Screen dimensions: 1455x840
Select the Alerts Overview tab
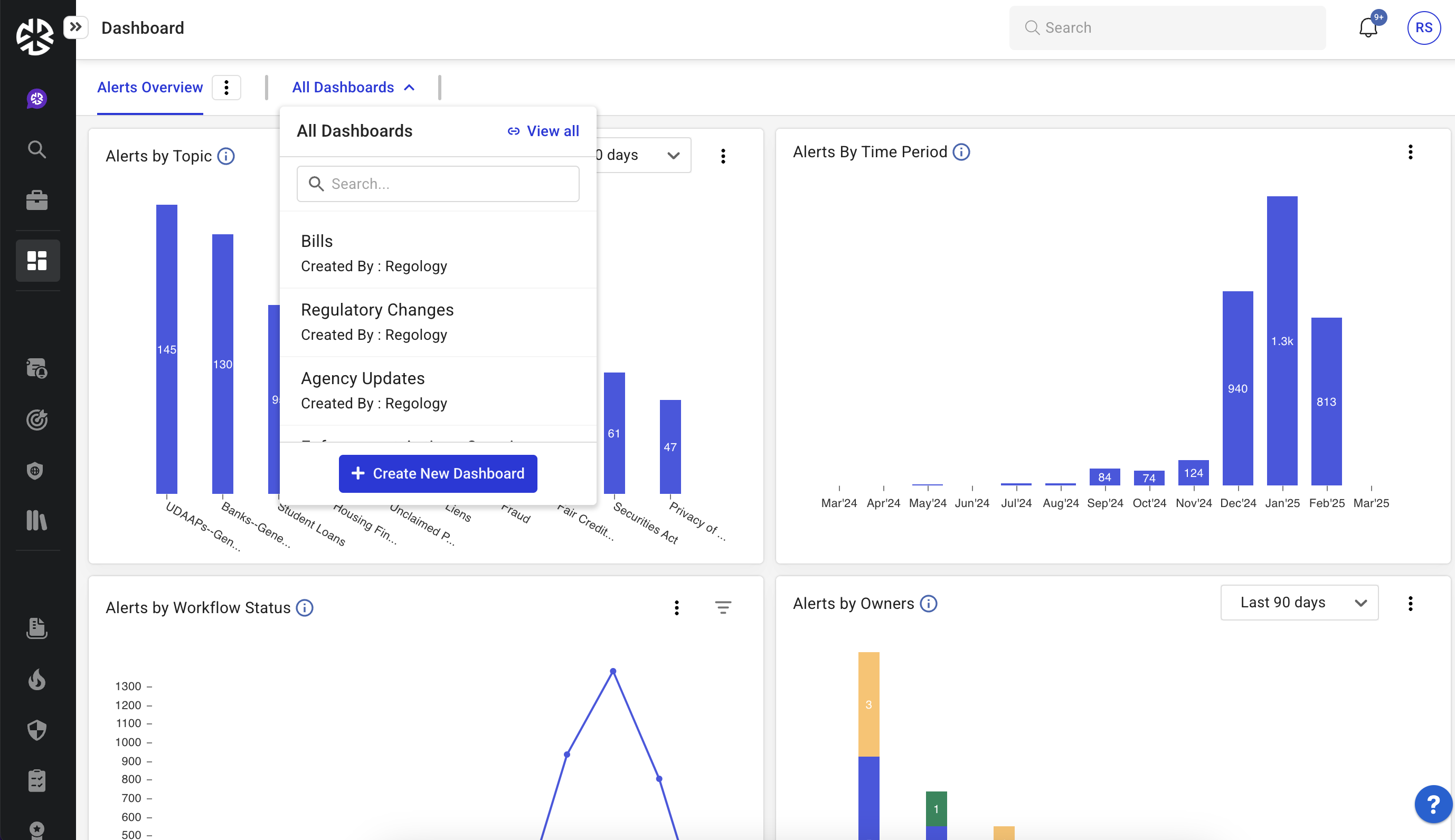(150, 88)
